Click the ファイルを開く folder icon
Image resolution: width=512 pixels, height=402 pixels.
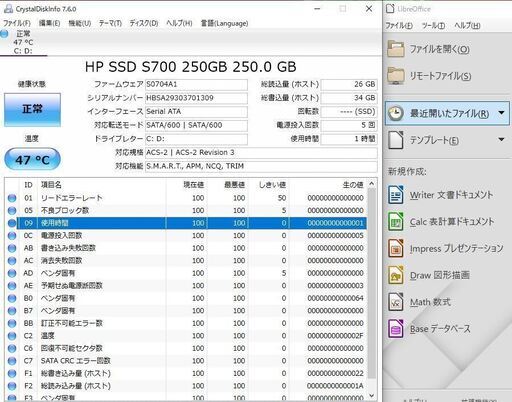click(x=396, y=49)
